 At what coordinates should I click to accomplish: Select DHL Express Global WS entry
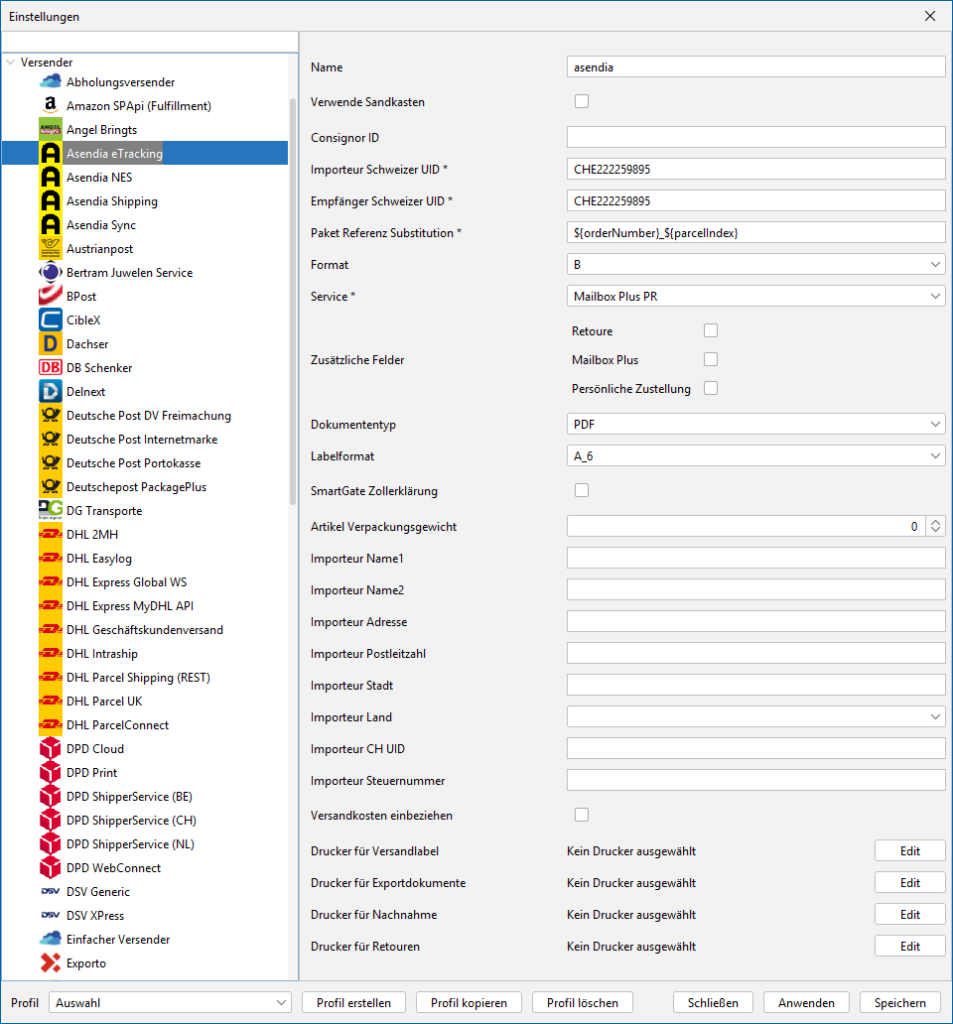pyautogui.click(x=126, y=582)
